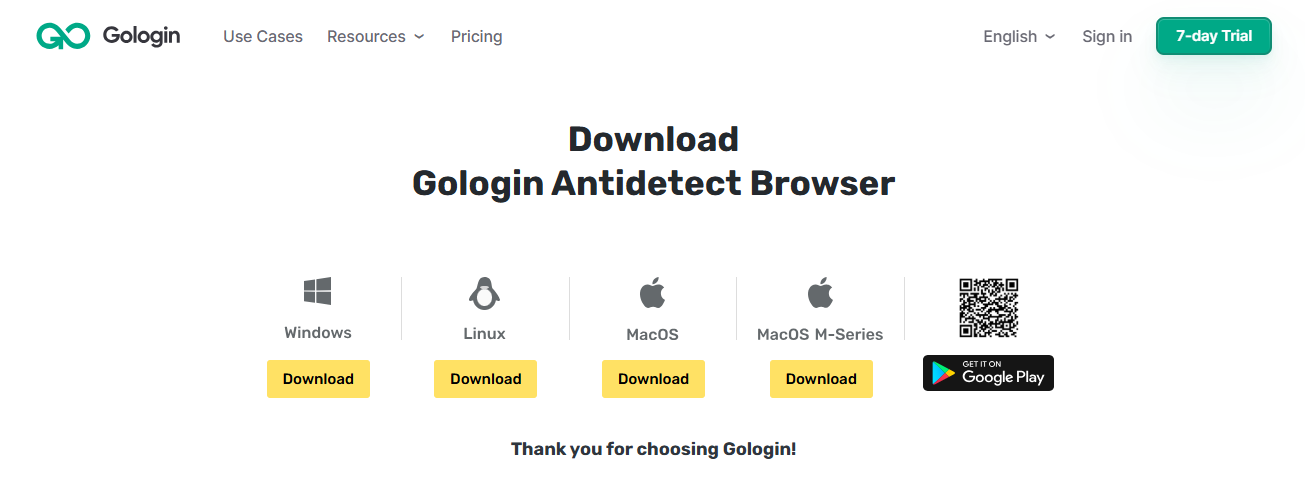Open the Use Cases menu item

pos(263,37)
